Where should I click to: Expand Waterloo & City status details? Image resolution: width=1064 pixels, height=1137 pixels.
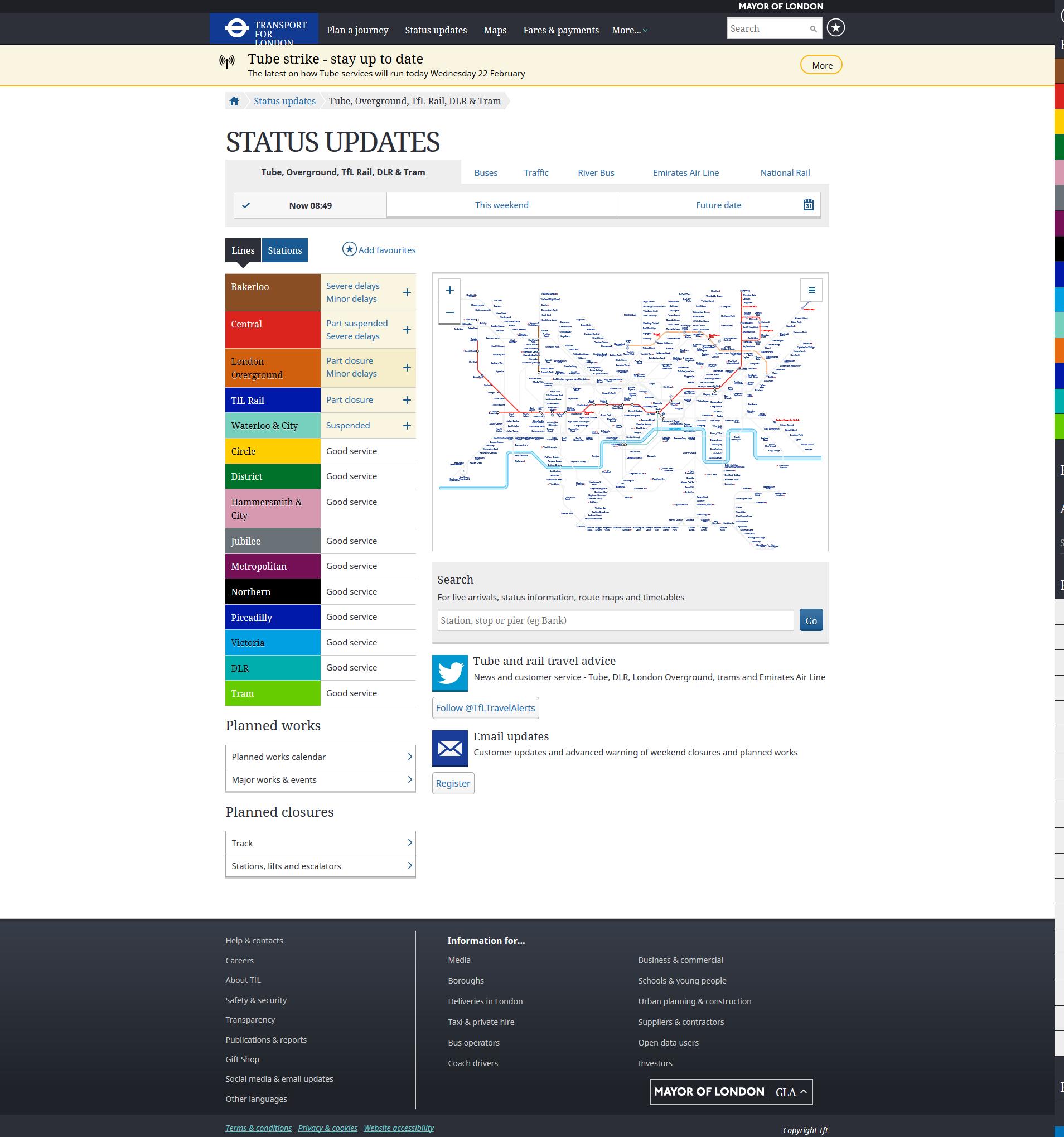pyautogui.click(x=407, y=426)
